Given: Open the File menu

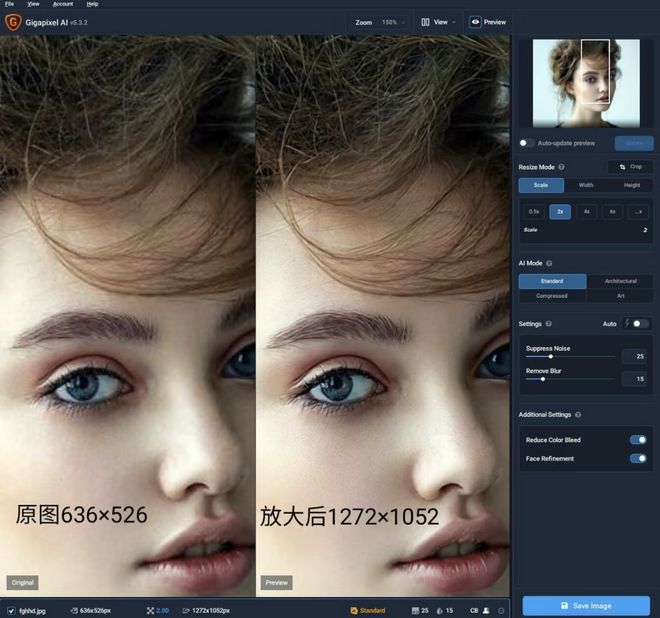Looking at the screenshot, I should 9,4.
